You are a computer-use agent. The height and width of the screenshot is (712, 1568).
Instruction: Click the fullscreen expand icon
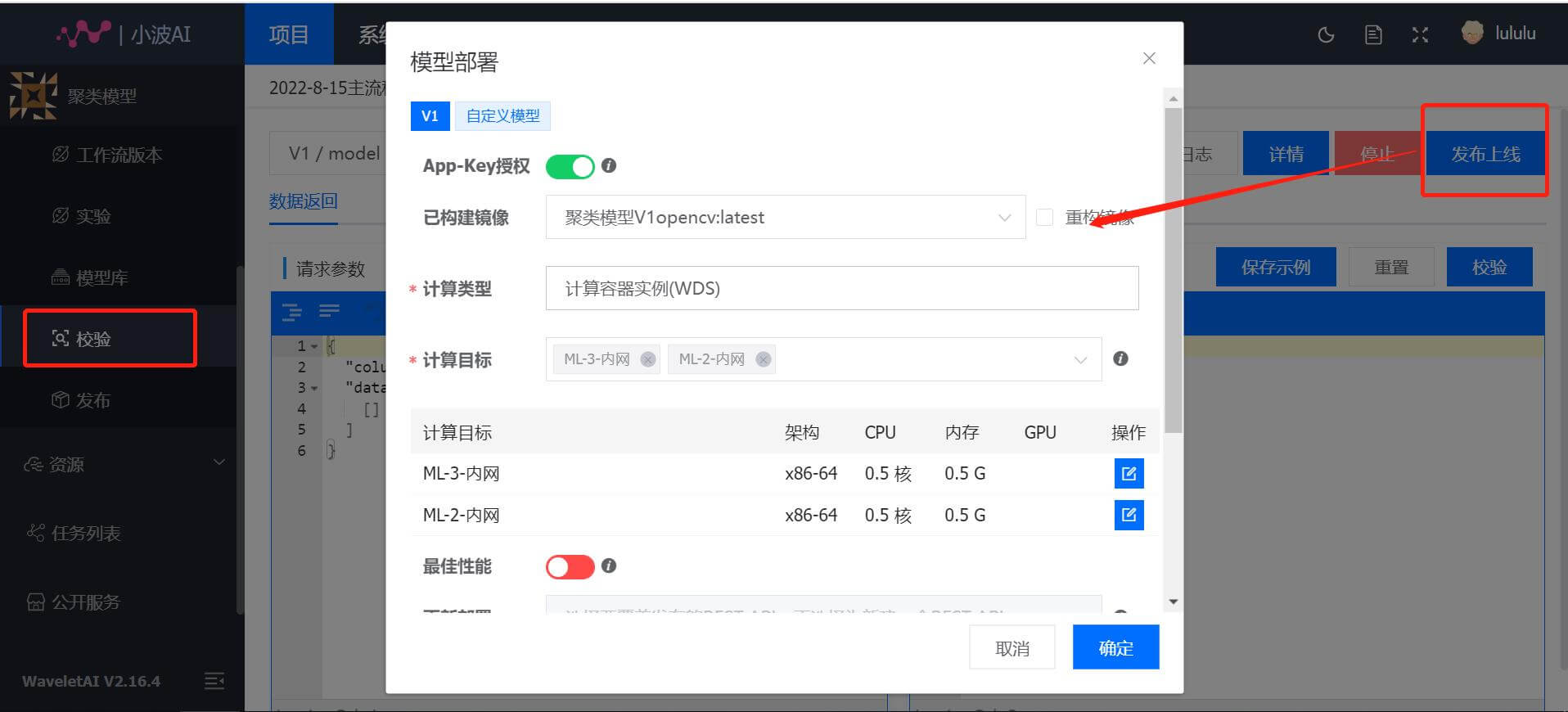[1420, 34]
